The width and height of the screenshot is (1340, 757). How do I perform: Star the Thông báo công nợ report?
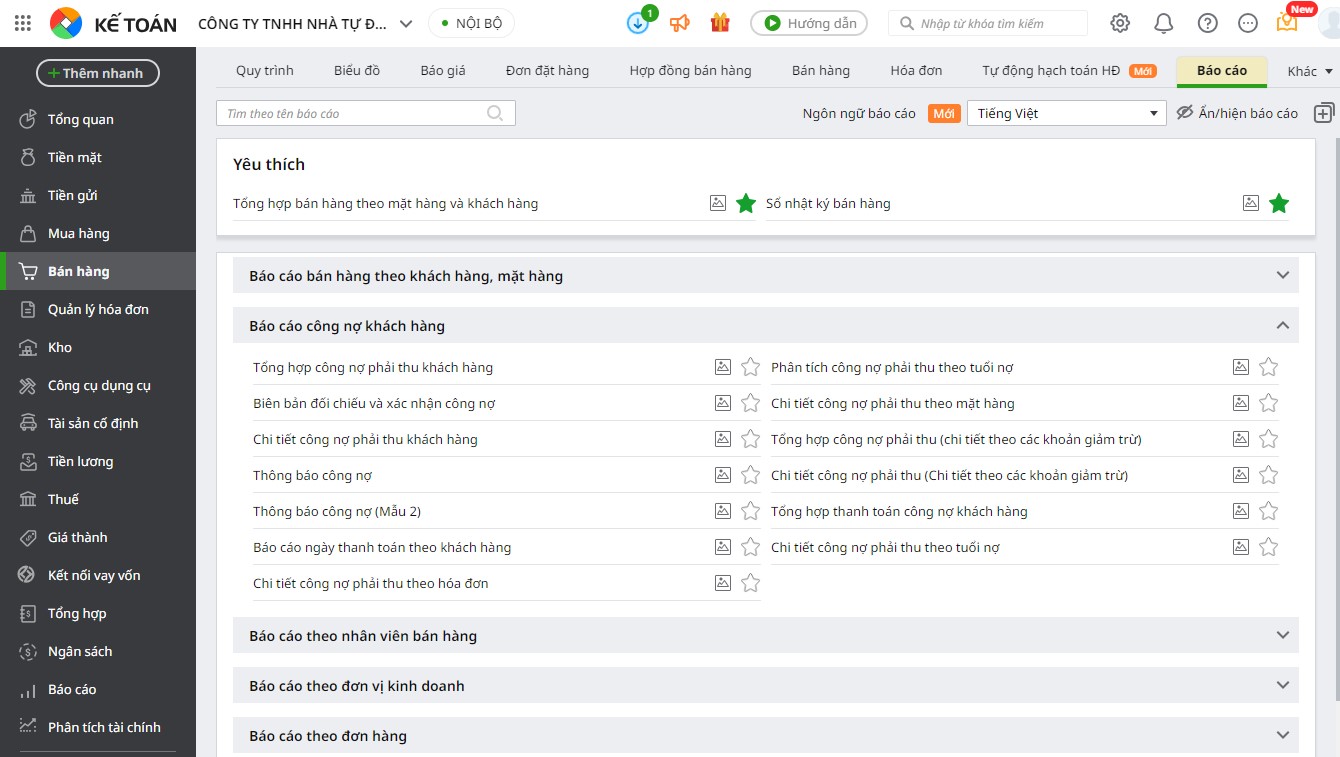click(751, 475)
